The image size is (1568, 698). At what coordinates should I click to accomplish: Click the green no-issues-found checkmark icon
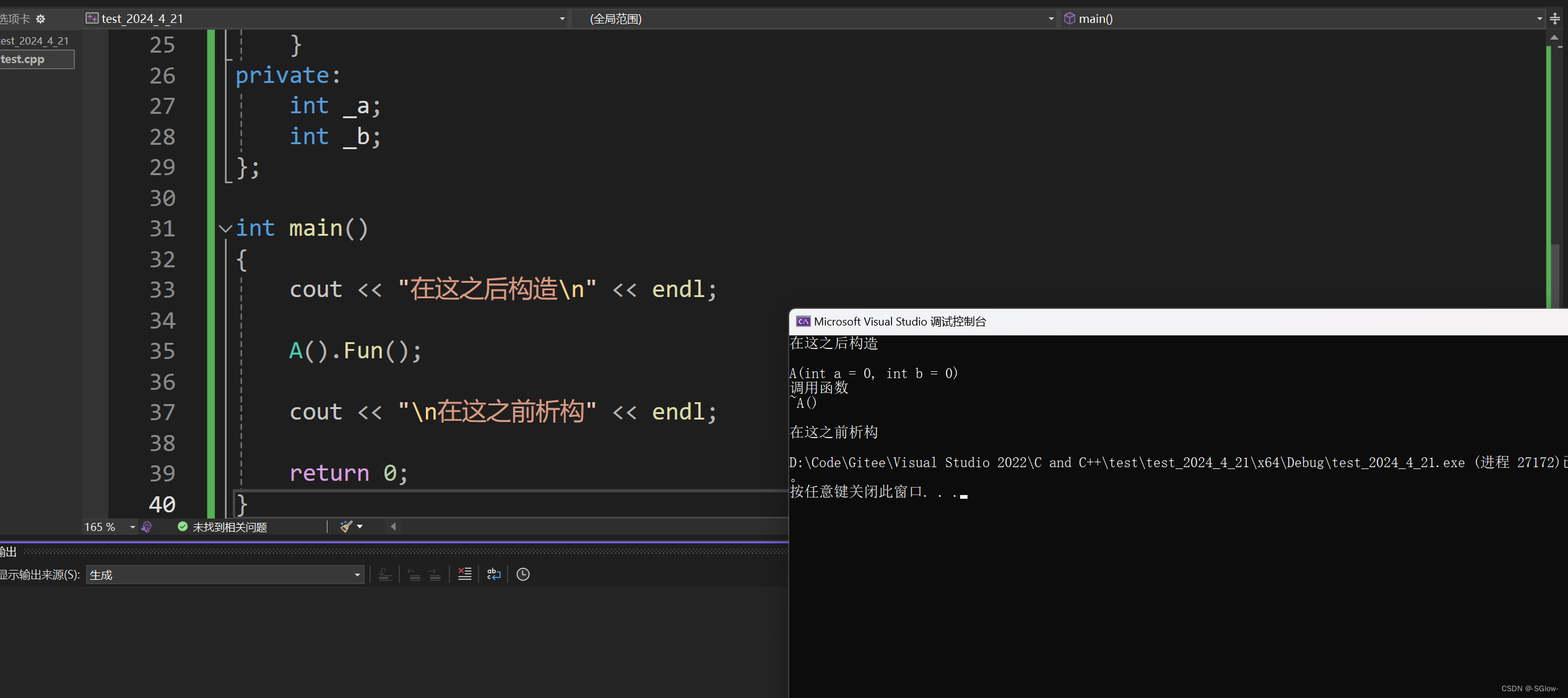183,527
